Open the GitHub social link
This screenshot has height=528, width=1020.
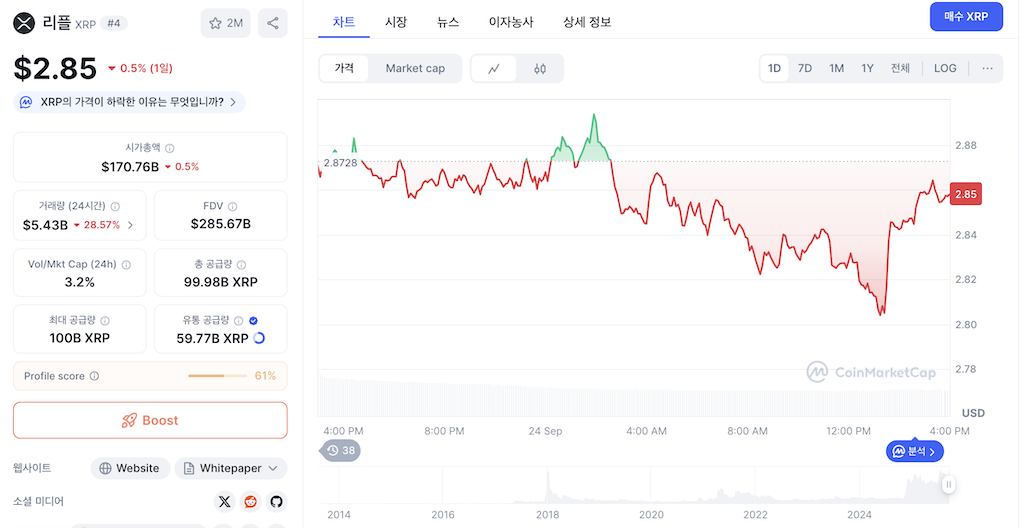pyautogui.click(x=276, y=501)
